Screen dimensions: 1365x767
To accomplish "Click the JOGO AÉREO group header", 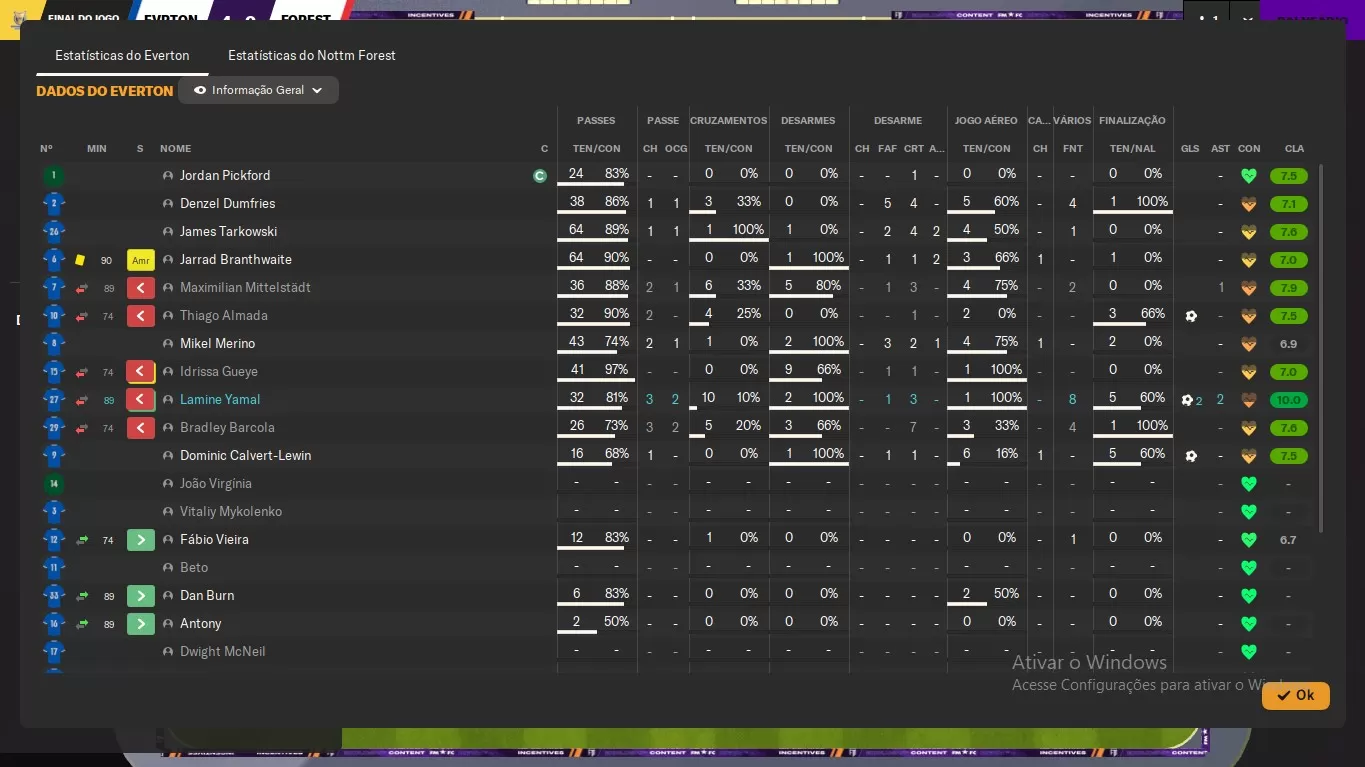I will click(x=986, y=120).
